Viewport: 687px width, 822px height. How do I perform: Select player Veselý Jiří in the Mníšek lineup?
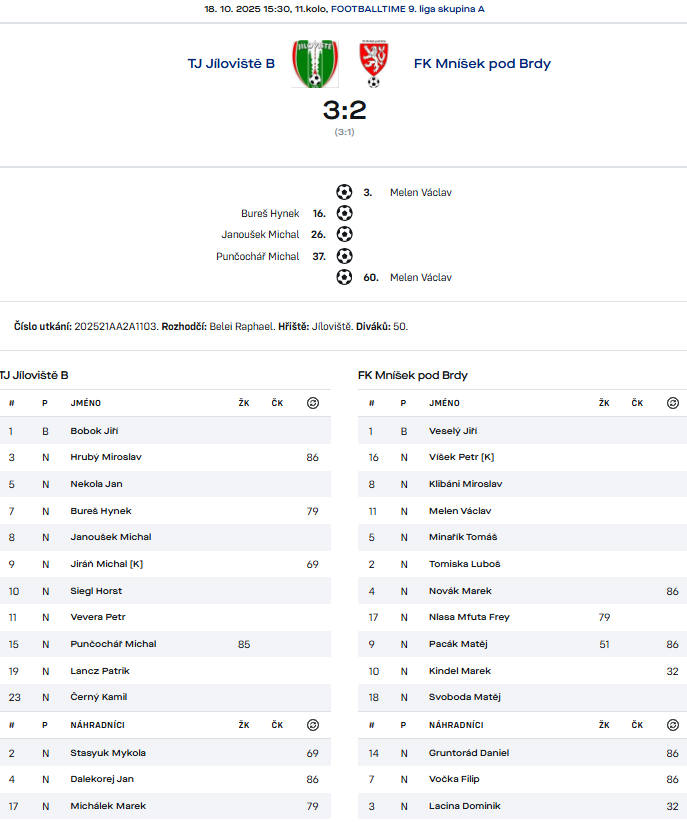pos(453,431)
